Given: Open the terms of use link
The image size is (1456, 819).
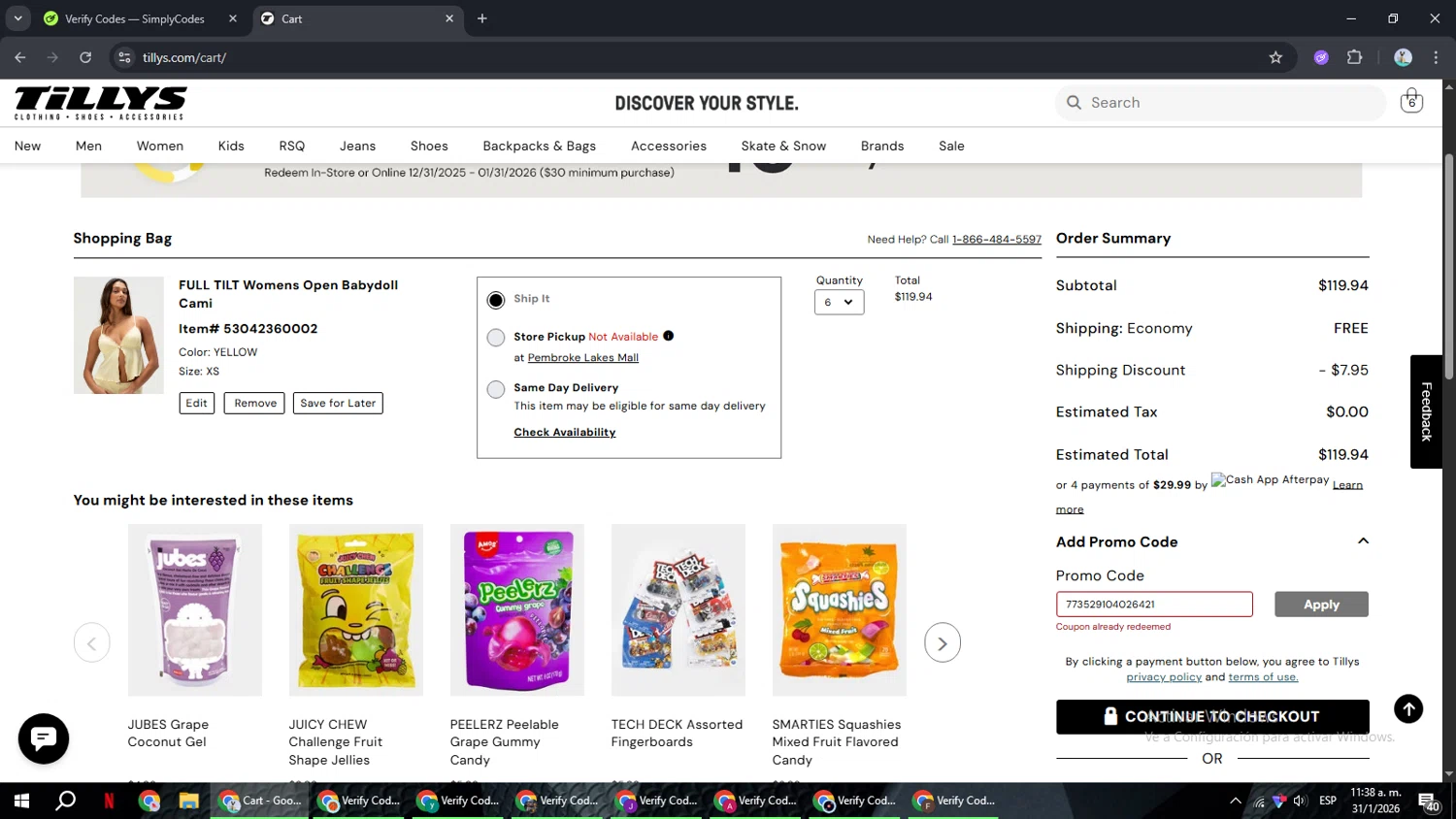Looking at the screenshot, I should (1263, 677).
